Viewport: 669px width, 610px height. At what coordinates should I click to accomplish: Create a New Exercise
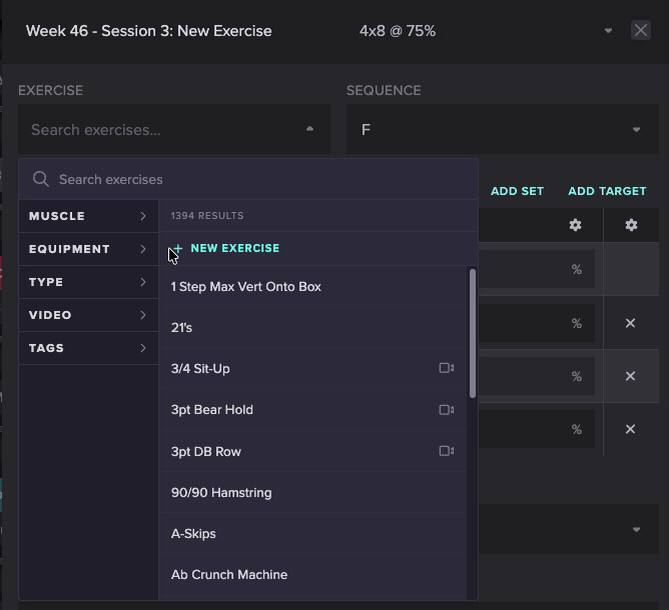point(235,248)
